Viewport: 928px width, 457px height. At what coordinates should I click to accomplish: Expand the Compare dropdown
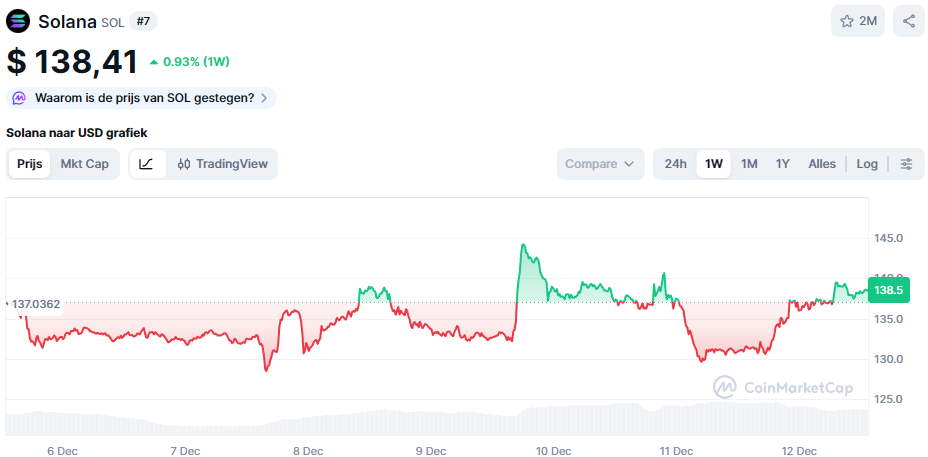[x=600, y=164]
